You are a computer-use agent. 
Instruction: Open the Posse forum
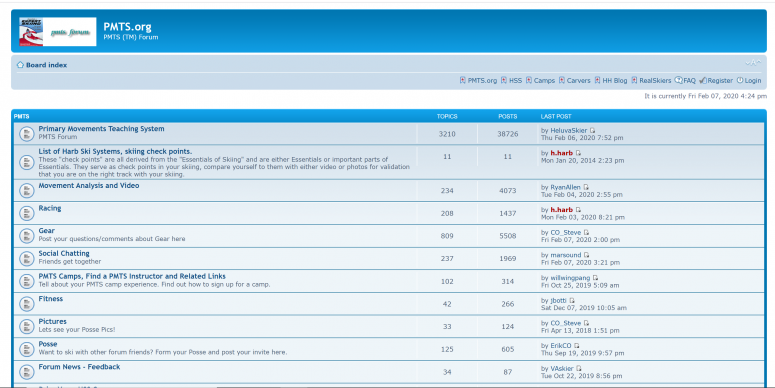tap(48, 344)
